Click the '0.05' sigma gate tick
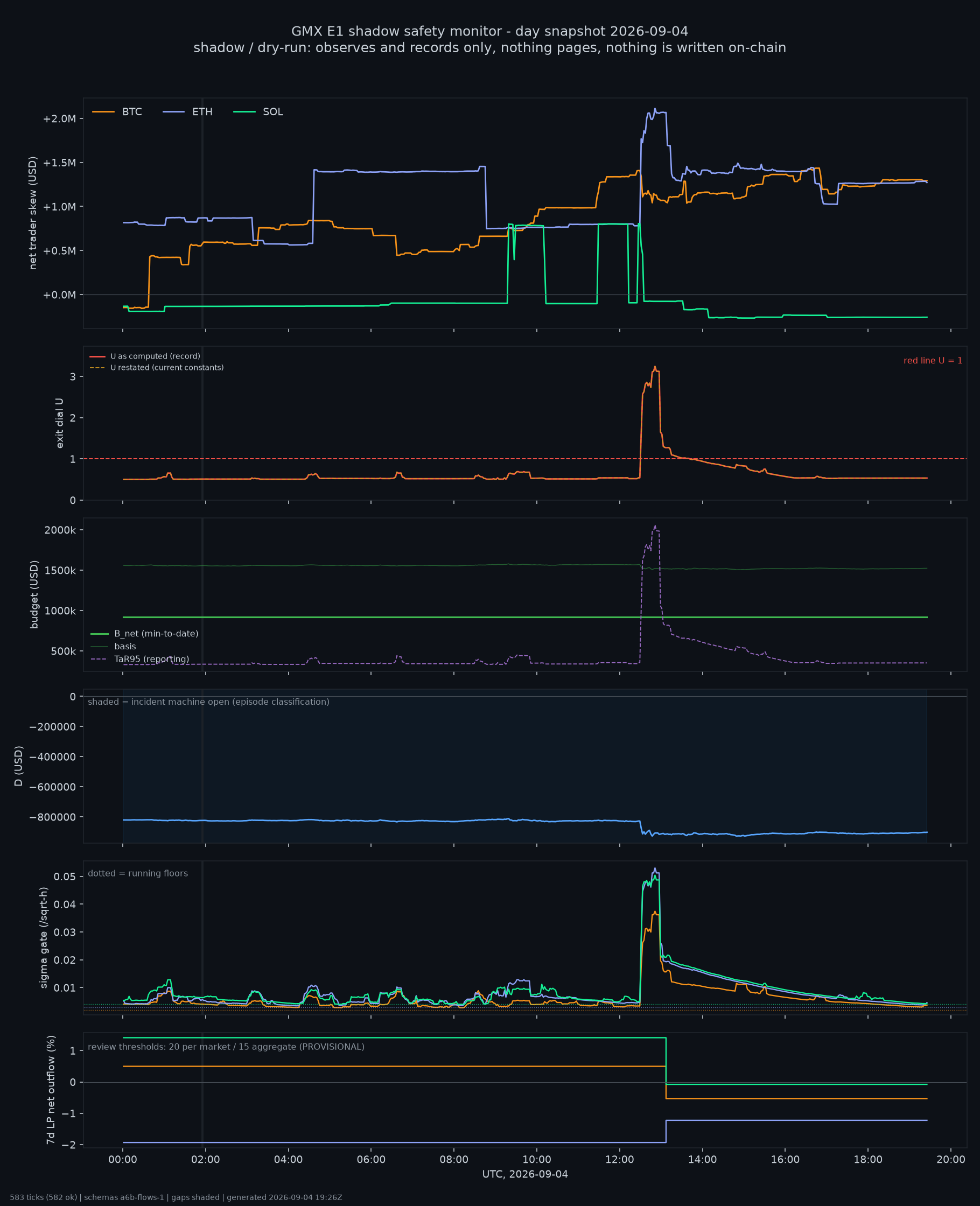 [65, 877]
